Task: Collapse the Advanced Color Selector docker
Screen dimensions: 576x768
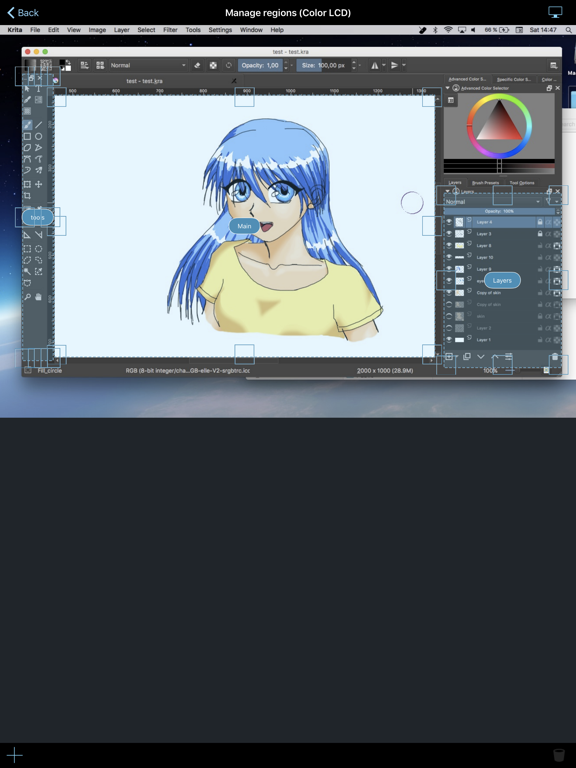Action: (x=447, y=88)
